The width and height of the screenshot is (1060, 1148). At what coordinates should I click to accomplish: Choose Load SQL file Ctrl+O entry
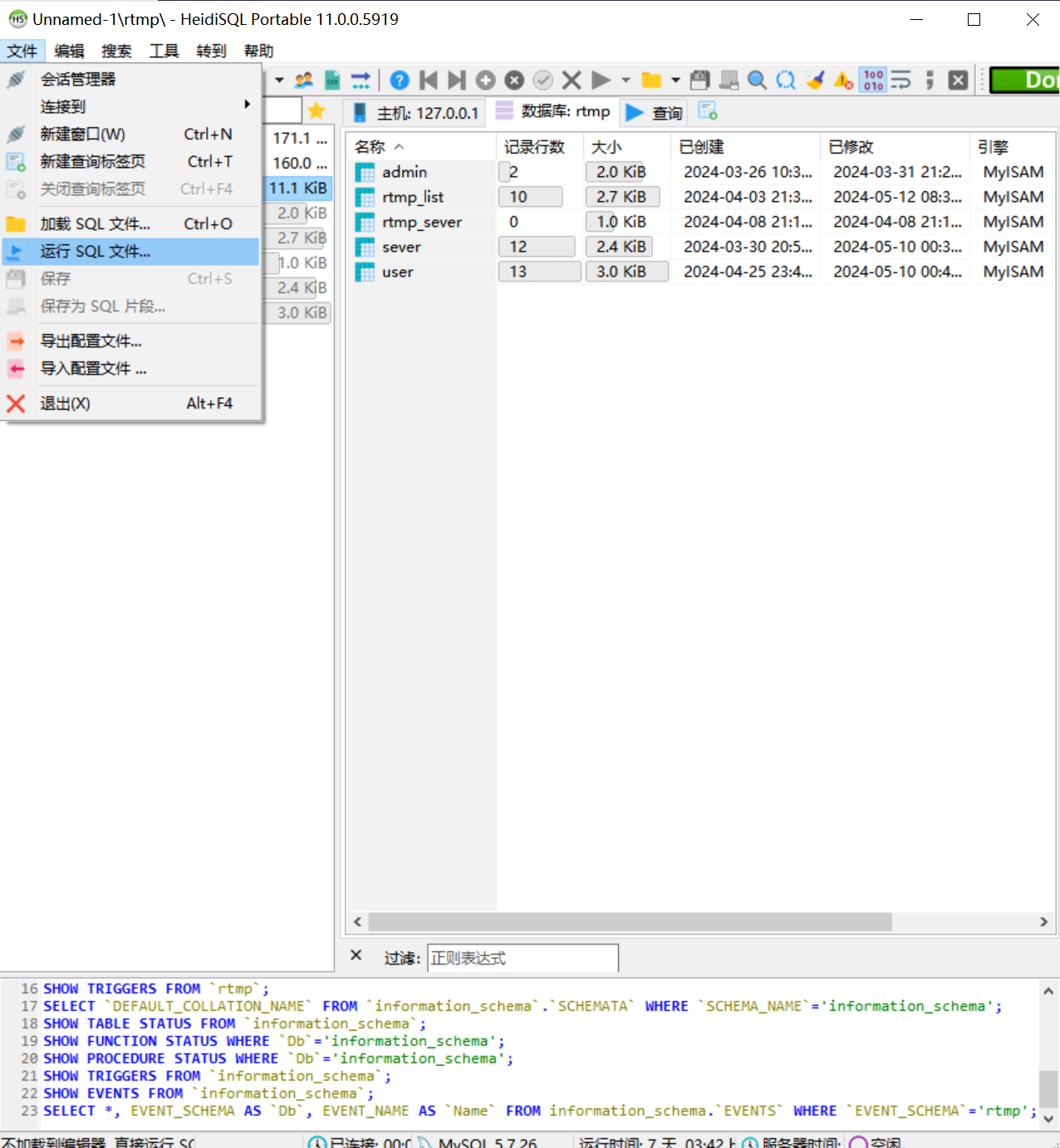[x=131, y=223]
